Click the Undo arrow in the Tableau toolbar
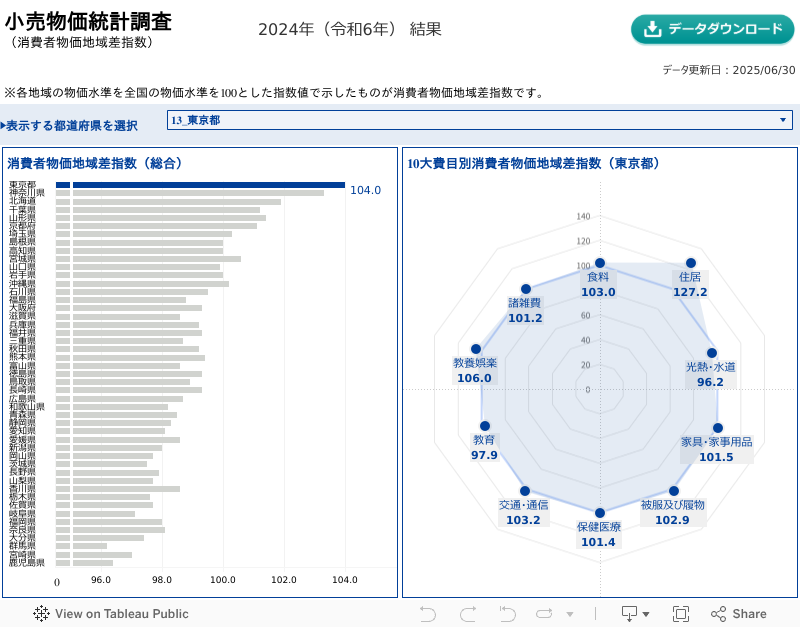This screenshot has width=800, height=627. tap(428, 614)
